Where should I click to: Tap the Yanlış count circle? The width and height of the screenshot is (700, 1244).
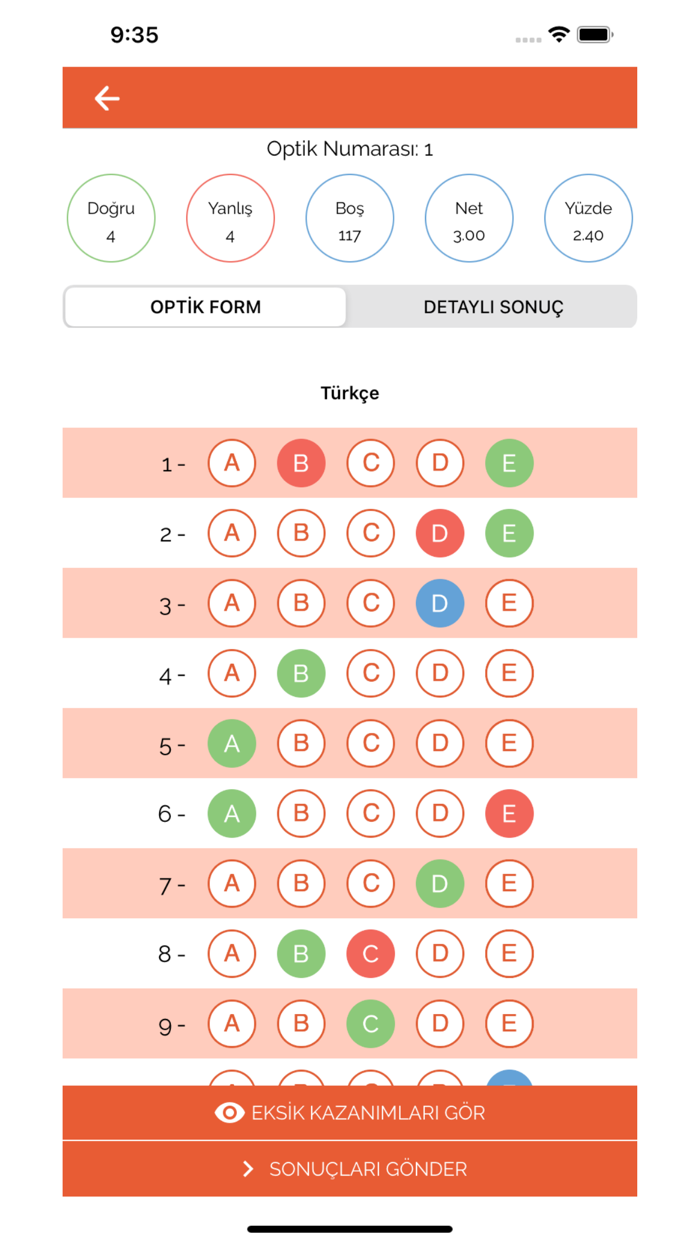[230, 219]
